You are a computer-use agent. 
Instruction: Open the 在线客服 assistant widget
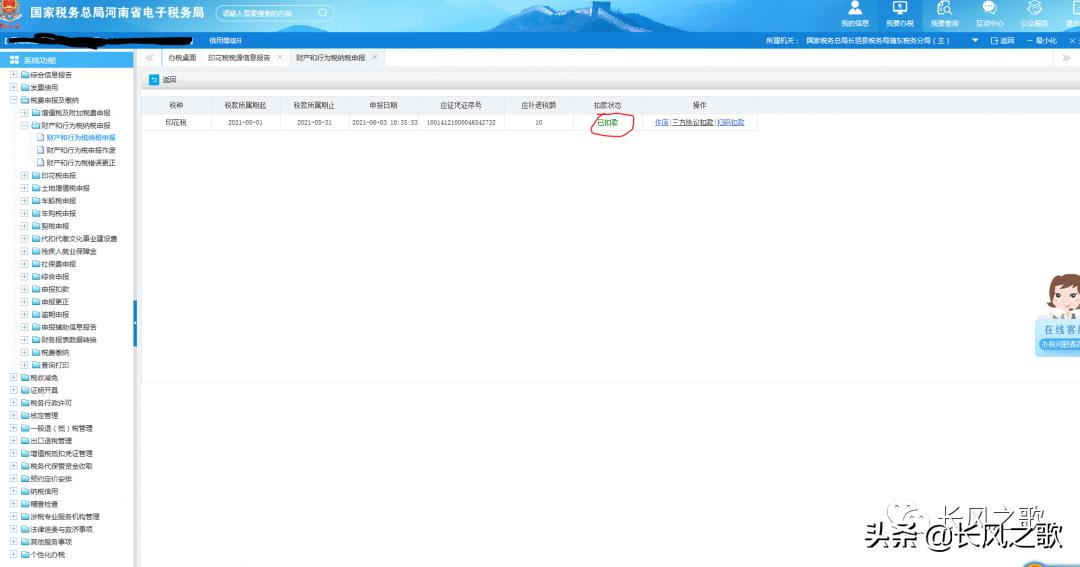click(1058, 320)
